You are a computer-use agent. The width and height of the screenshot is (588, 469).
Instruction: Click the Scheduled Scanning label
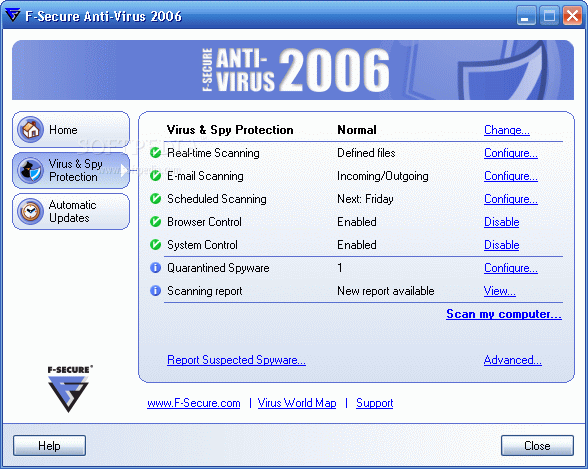(x=217, y=199)
